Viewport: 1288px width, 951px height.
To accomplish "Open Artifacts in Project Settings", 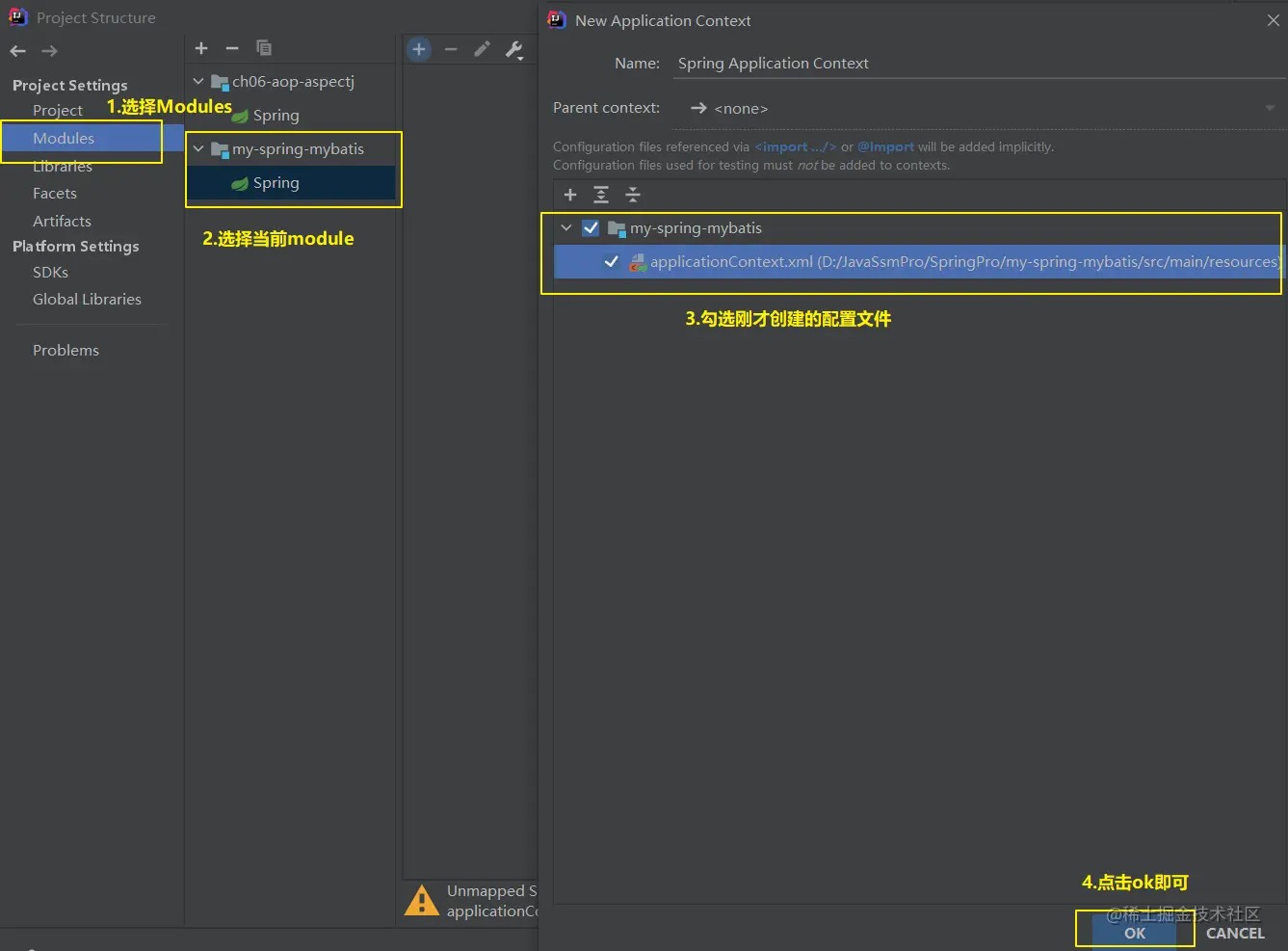I will [x=62, y=222].
